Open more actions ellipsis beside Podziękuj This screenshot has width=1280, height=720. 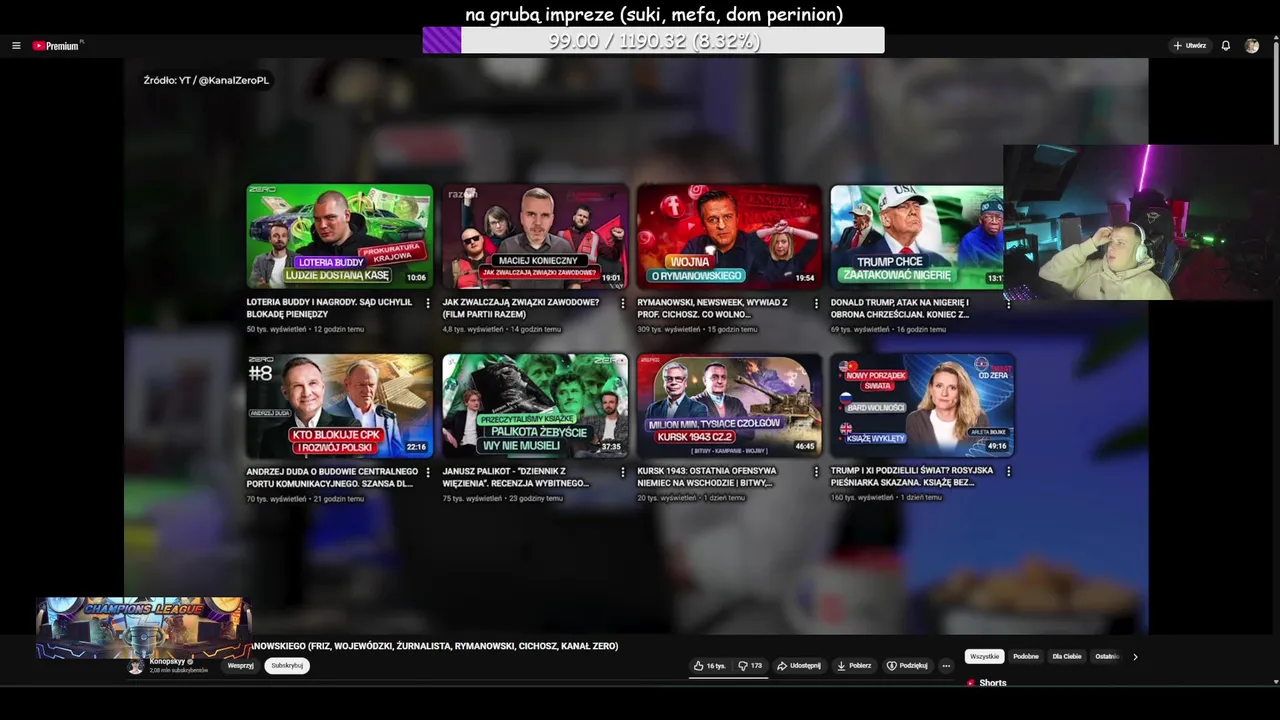click(946, 666)
